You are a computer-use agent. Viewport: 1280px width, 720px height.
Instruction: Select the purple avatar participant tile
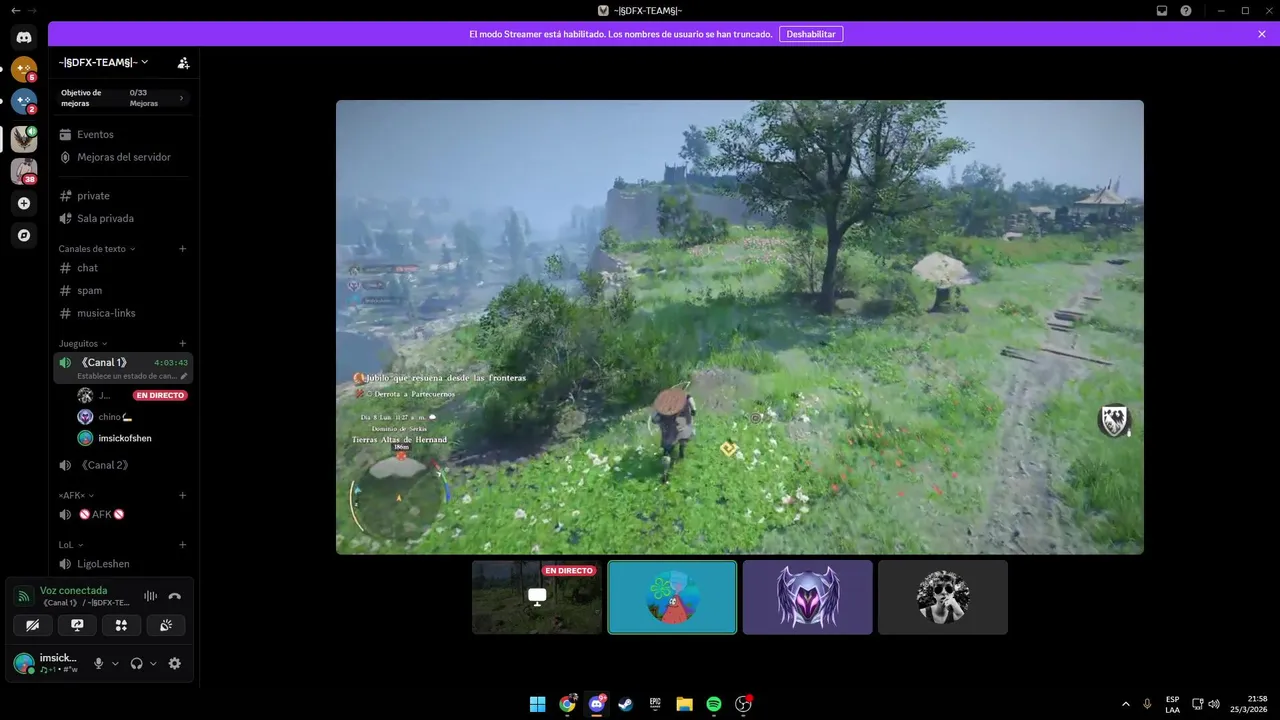tap(808, 597)
